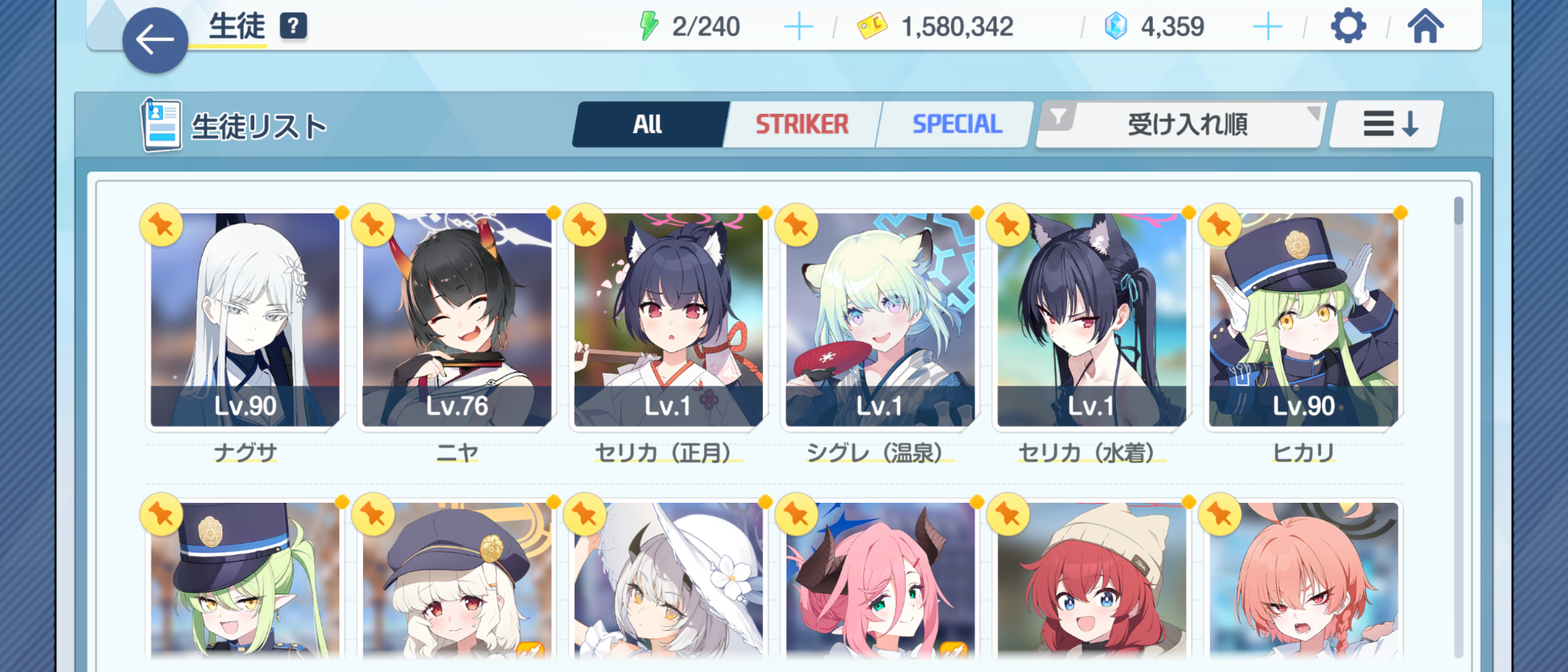Viewport: 1568px width, 672px height.
Task: Go back with the arrow button
Action: coord(155,40)
